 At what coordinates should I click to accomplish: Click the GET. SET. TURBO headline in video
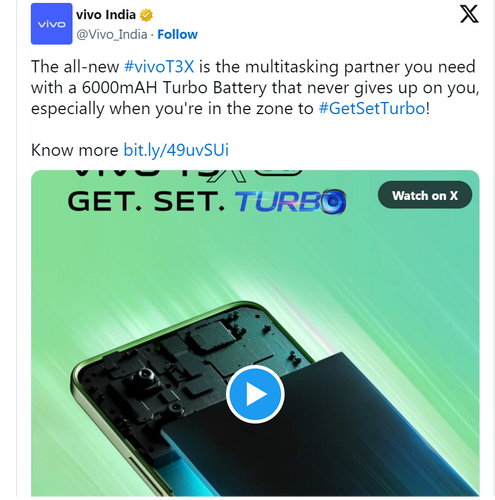pos(207,202)
